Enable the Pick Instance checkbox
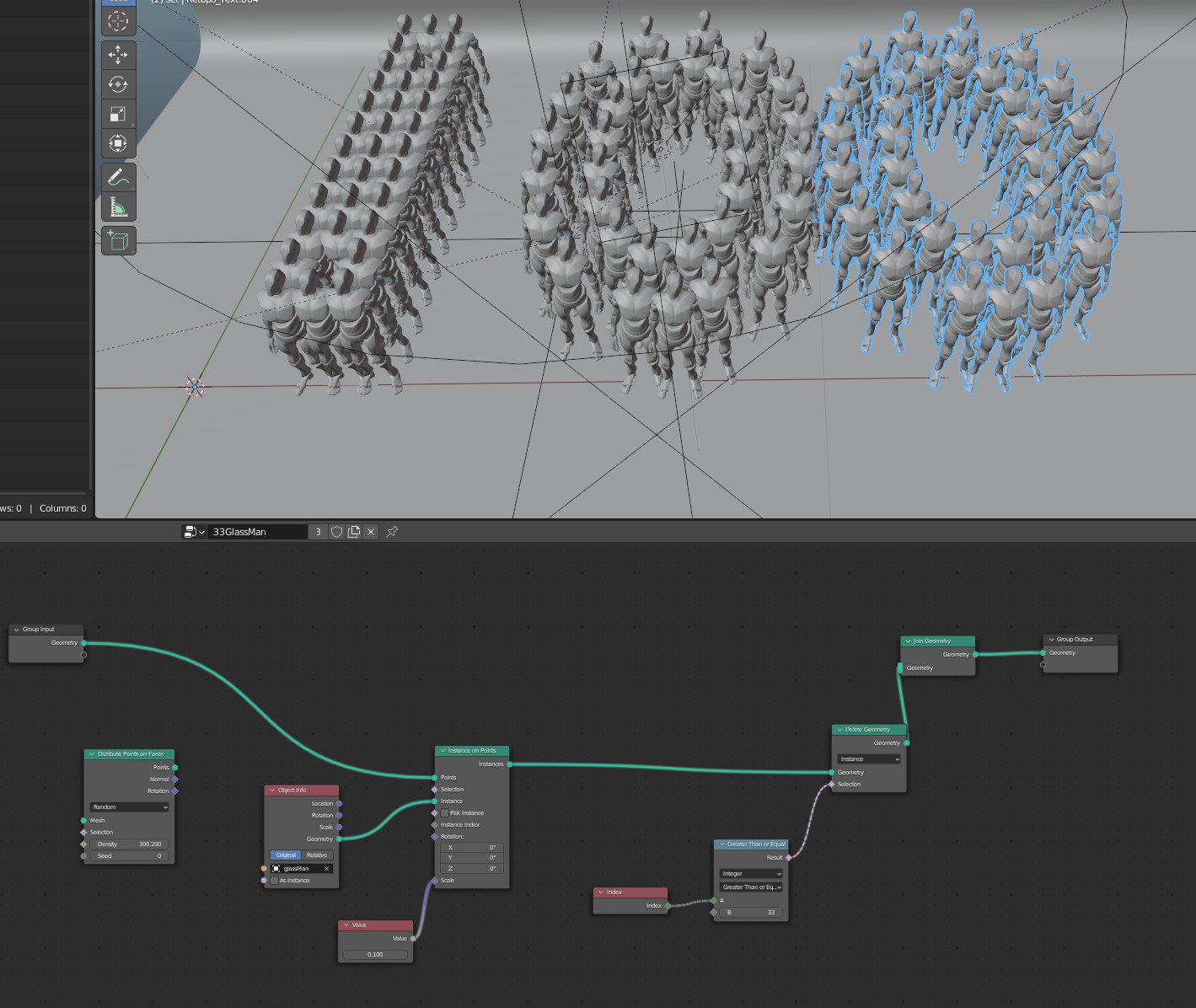Image resolution: width=1196 pixels, height=1008 pixels. point(444,812)
